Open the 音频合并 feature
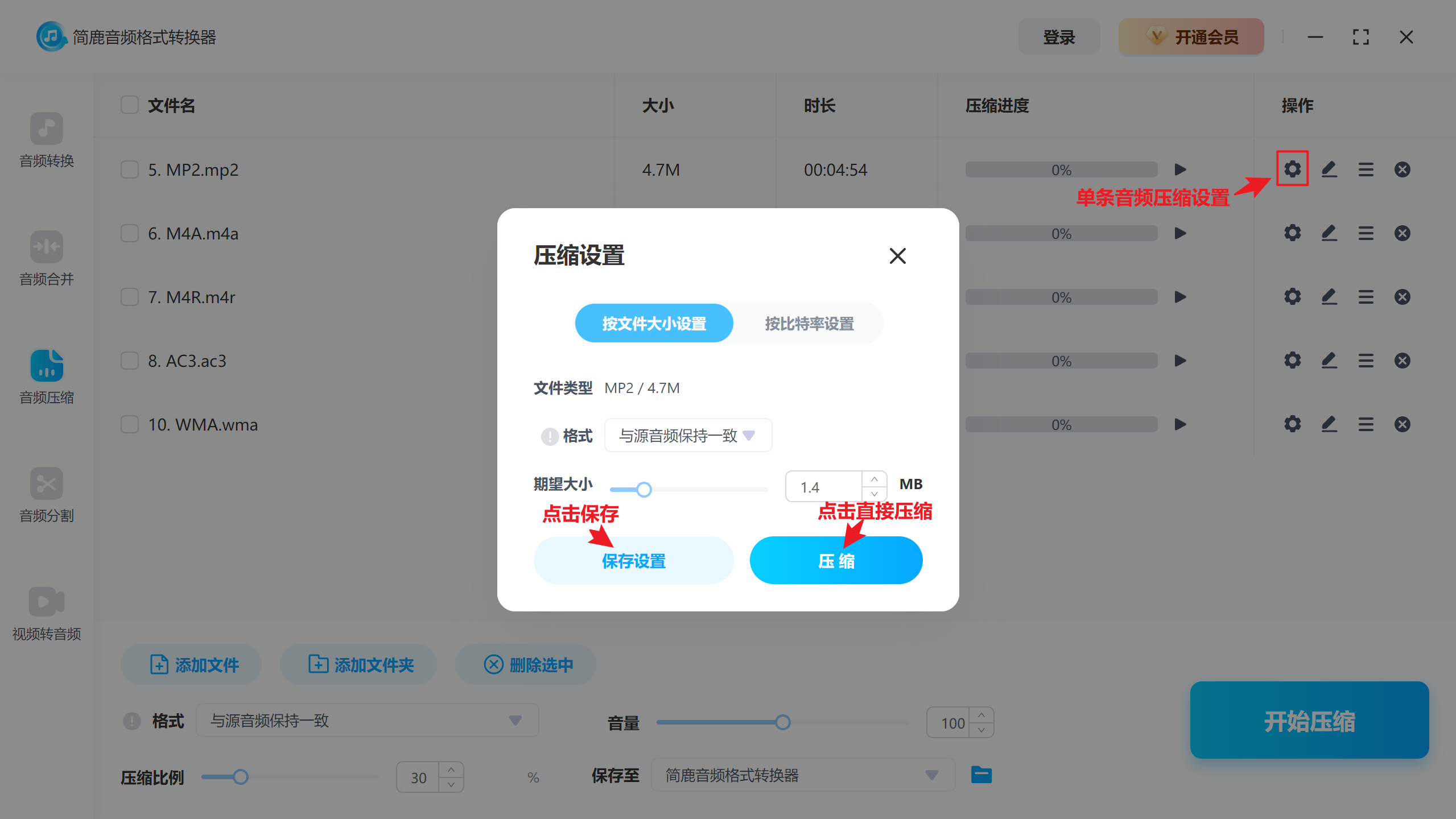 click(x=46, y=259)
